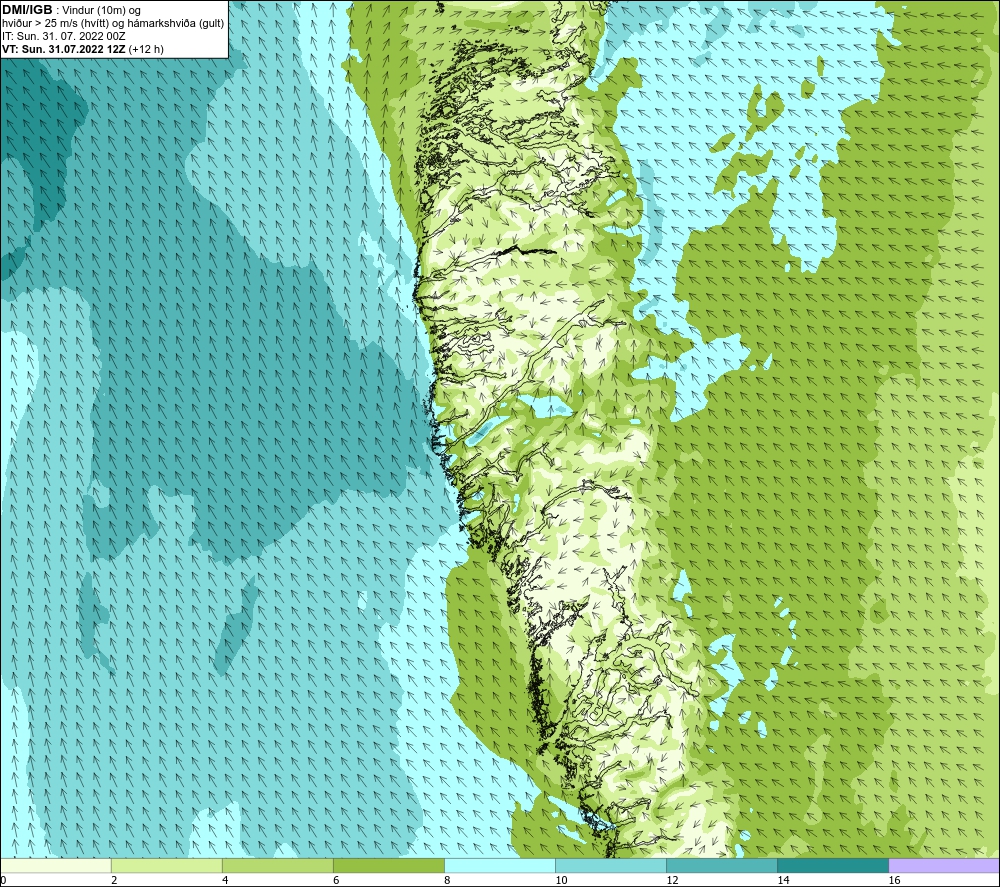Click the legend tick label '2'

(x=114, y=881)
